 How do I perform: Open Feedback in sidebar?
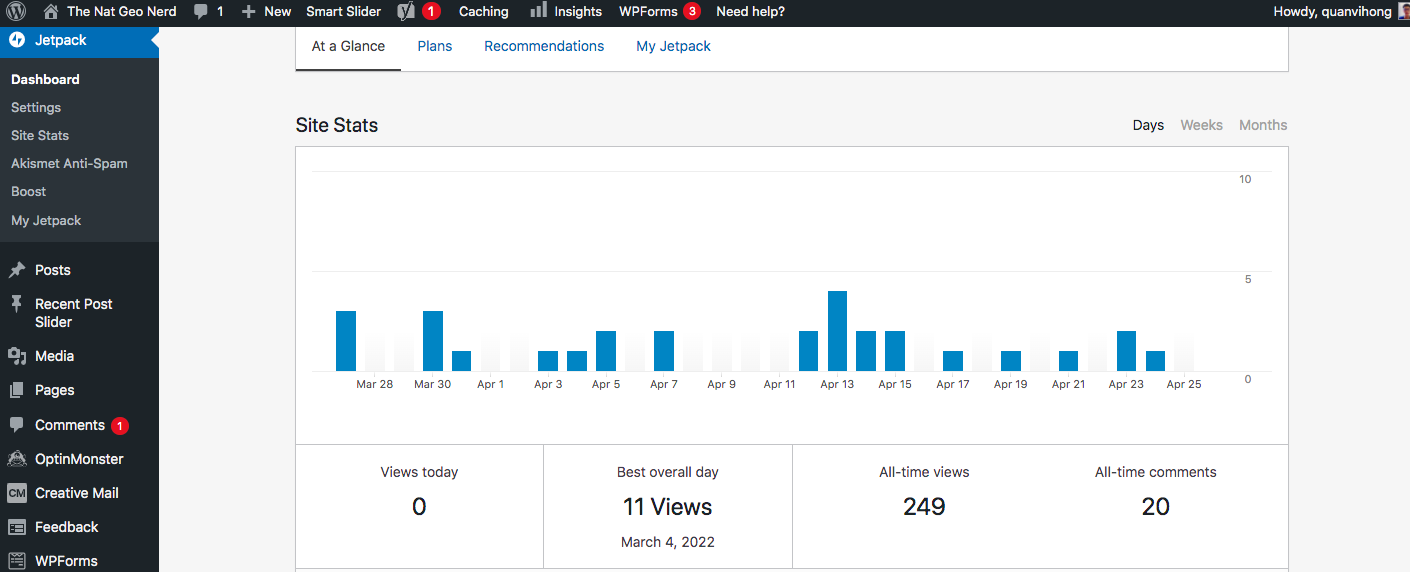click(x=67, y=527)
